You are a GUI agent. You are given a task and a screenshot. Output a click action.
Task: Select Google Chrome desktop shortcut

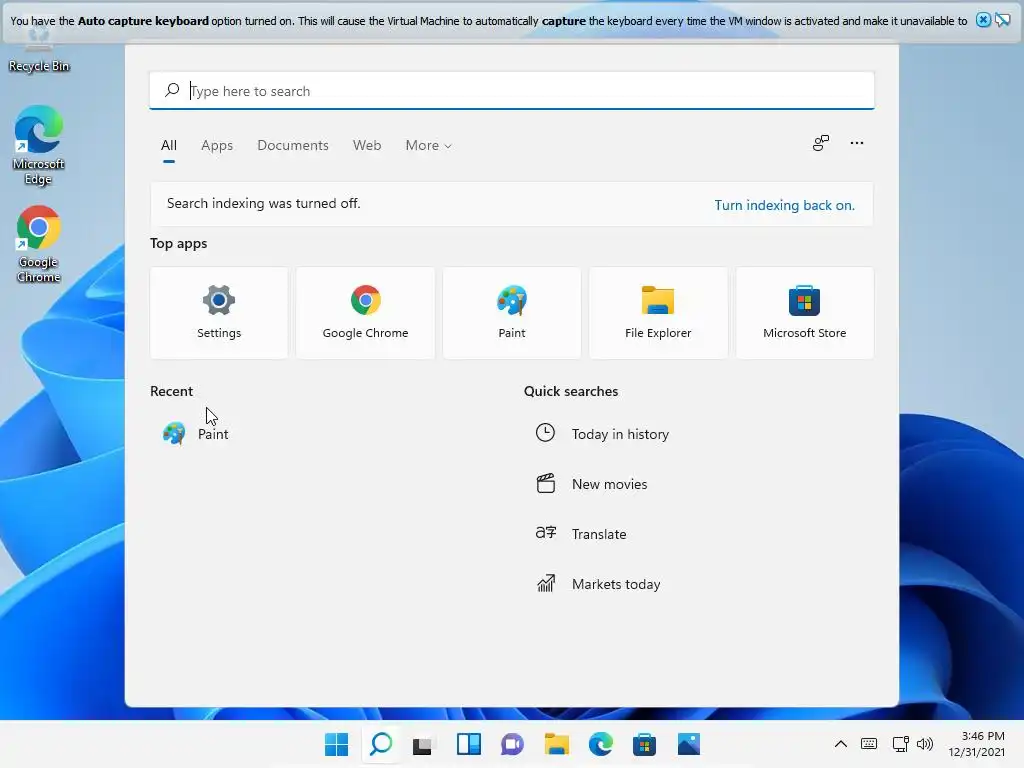pos(39,244)
